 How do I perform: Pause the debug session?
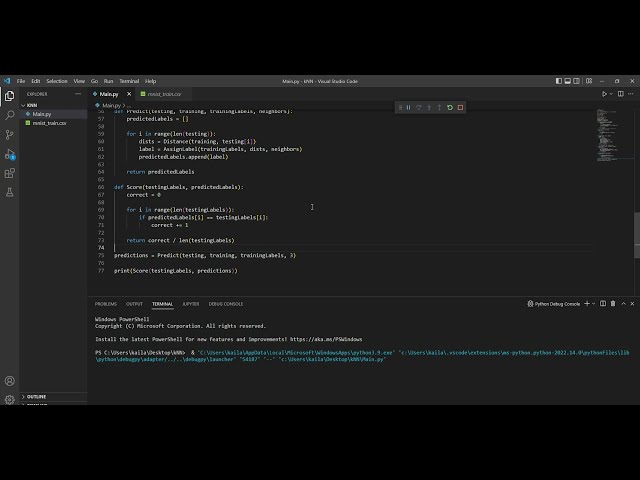pos(409,107)
